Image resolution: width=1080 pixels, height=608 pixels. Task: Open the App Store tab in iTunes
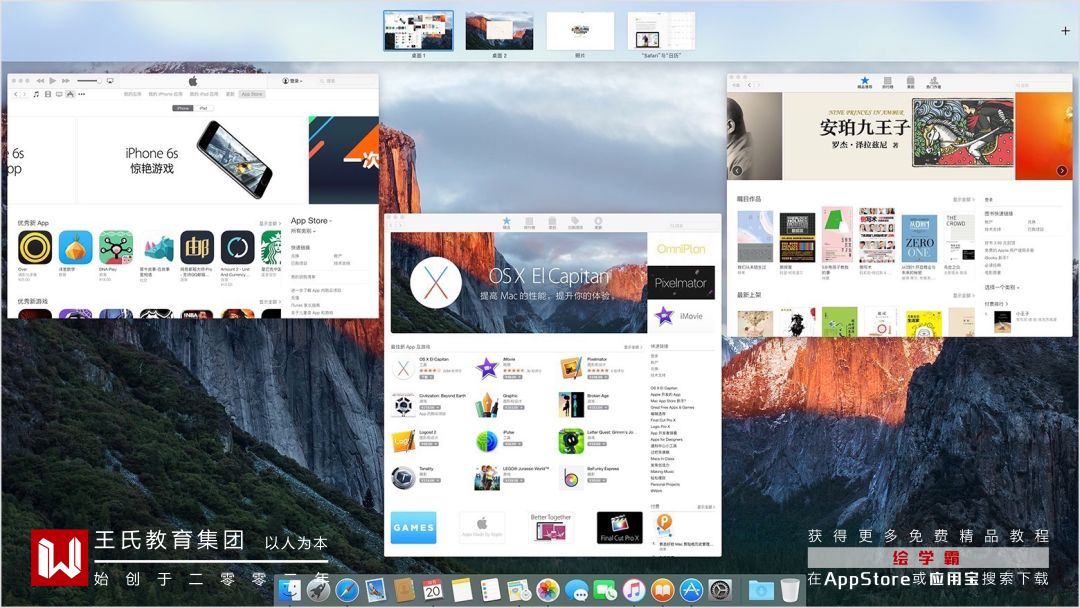(x=252, y=94)
